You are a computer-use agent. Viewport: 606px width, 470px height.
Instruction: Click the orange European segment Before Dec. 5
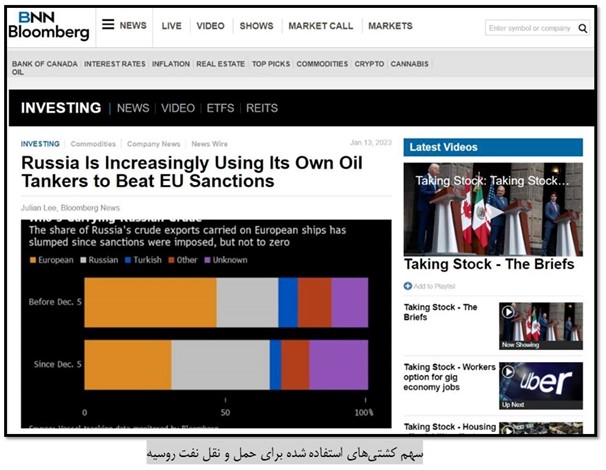click(x=150, y=302)
